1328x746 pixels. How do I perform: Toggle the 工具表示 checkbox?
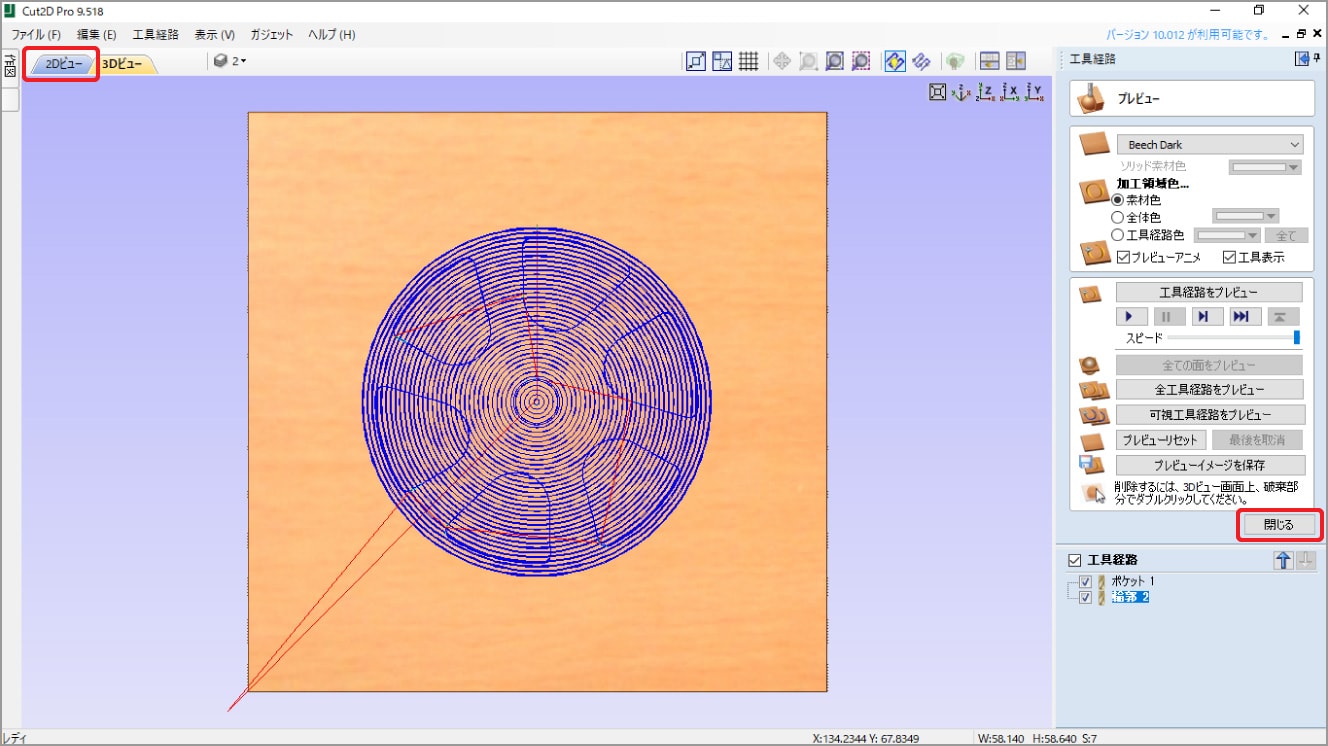[1229, 257]
